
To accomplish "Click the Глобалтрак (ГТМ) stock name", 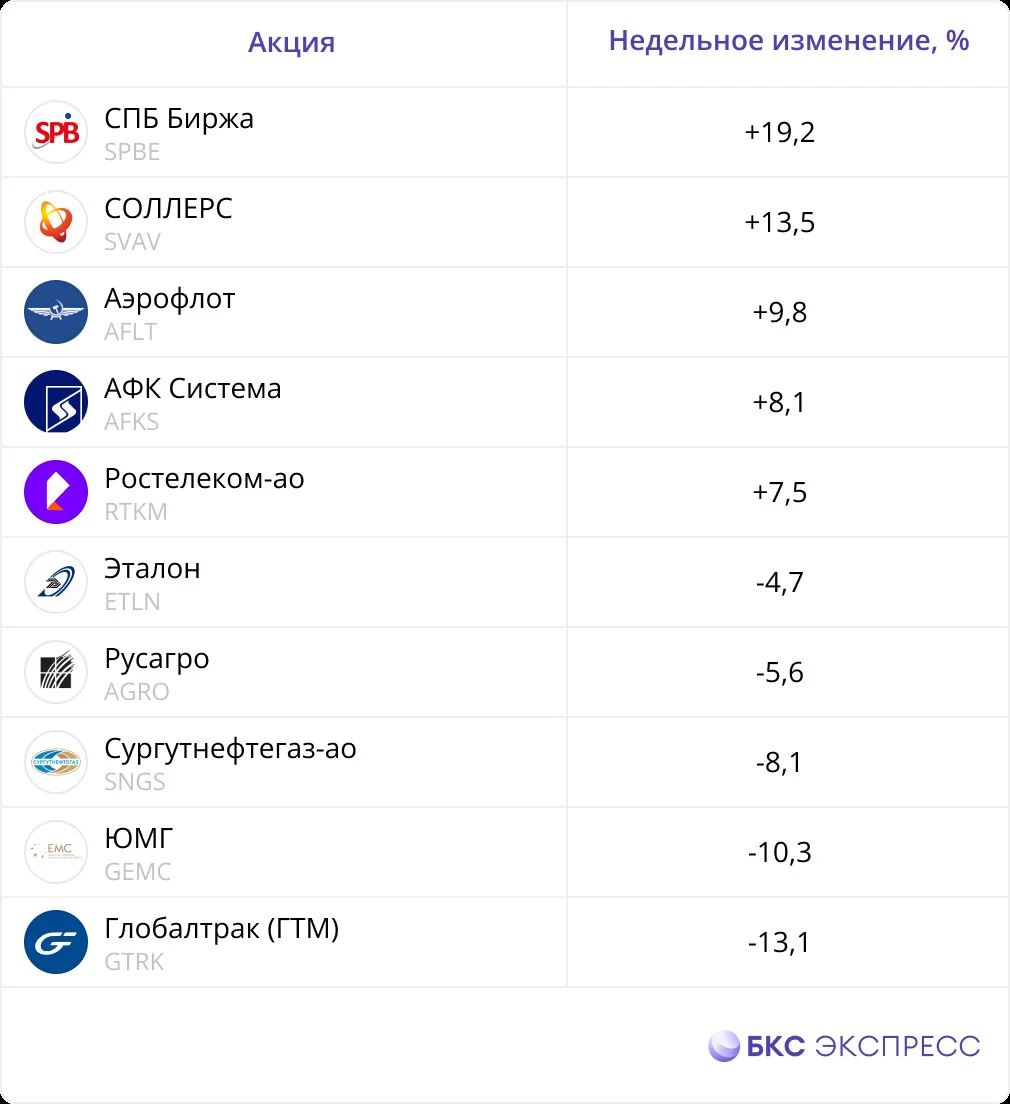I will click(x=222, y=929).
